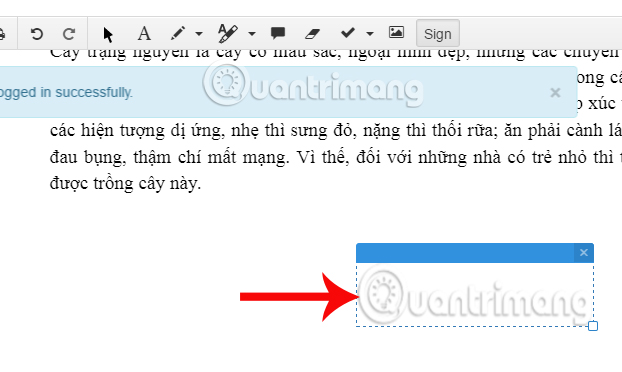Remove the inserted image with its X button

584,253
